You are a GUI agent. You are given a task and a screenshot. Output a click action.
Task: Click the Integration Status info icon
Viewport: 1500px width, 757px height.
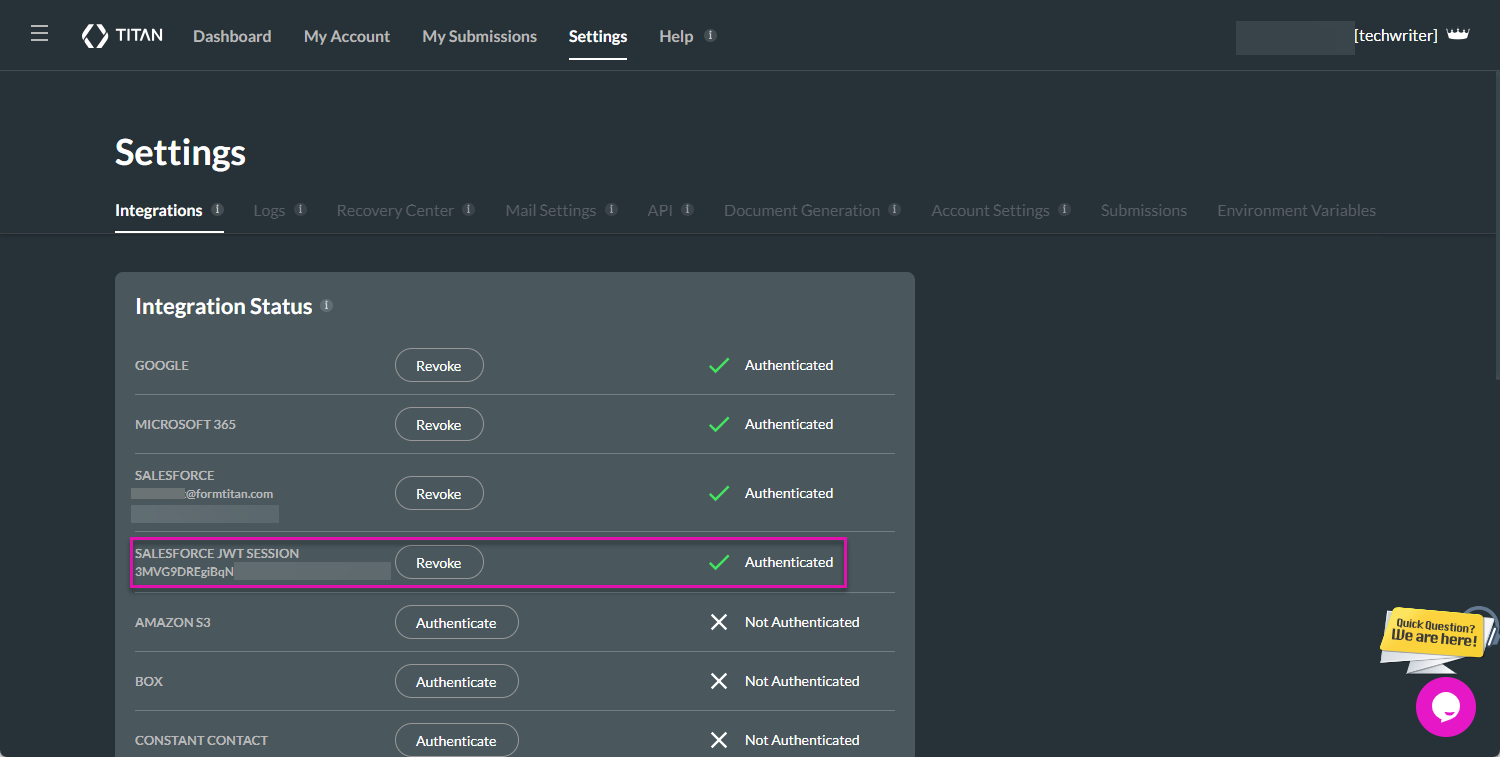pyautogui.click(x=326, y=305)
